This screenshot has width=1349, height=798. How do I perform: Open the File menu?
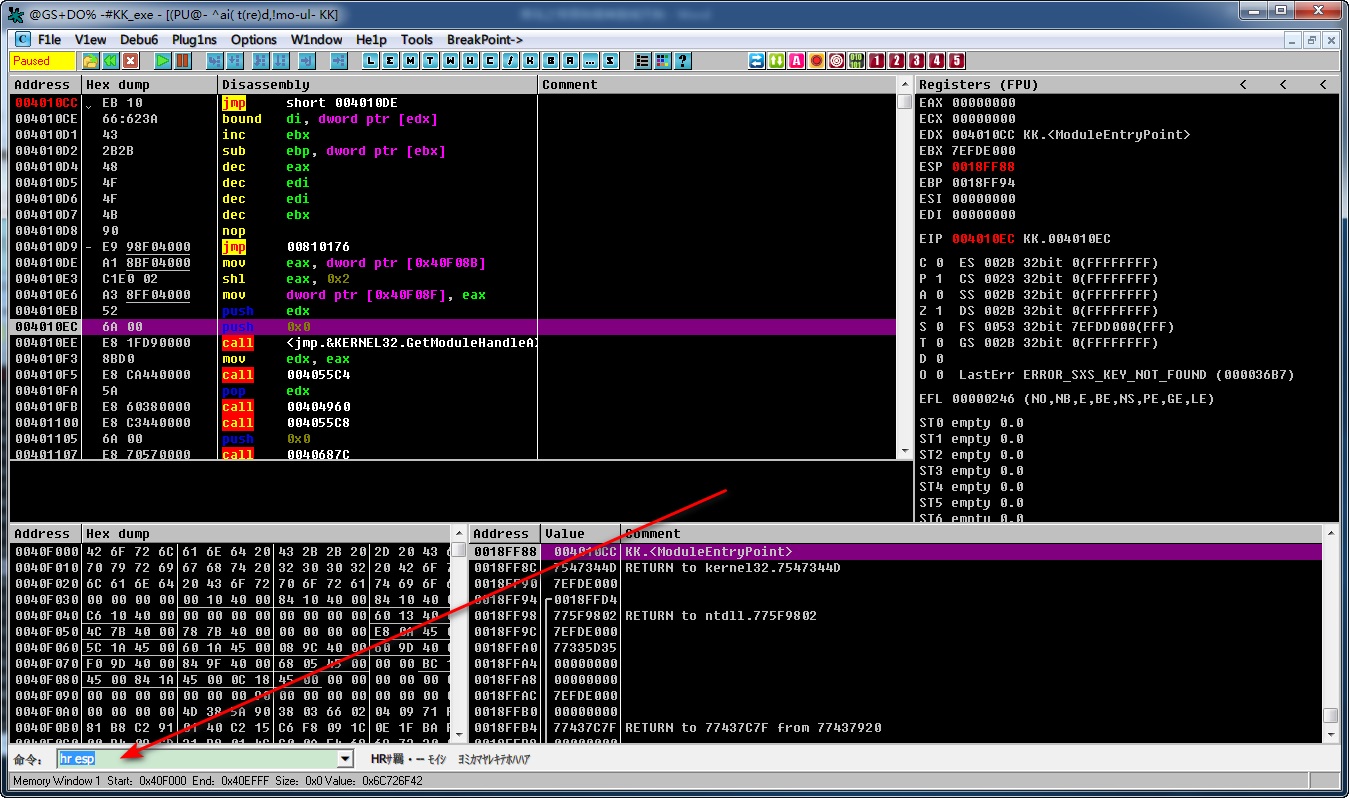pyautogui.click(x=49, y=40)
